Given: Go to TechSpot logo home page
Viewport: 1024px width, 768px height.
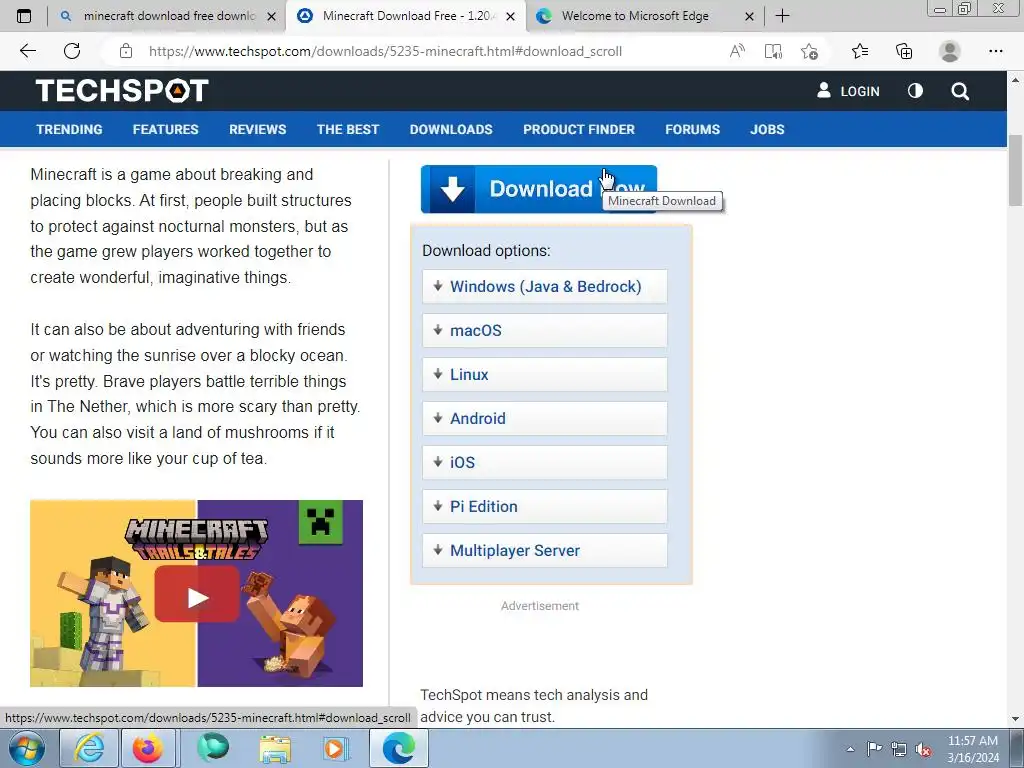Looking at the screenshot, I should coord(122,90).
